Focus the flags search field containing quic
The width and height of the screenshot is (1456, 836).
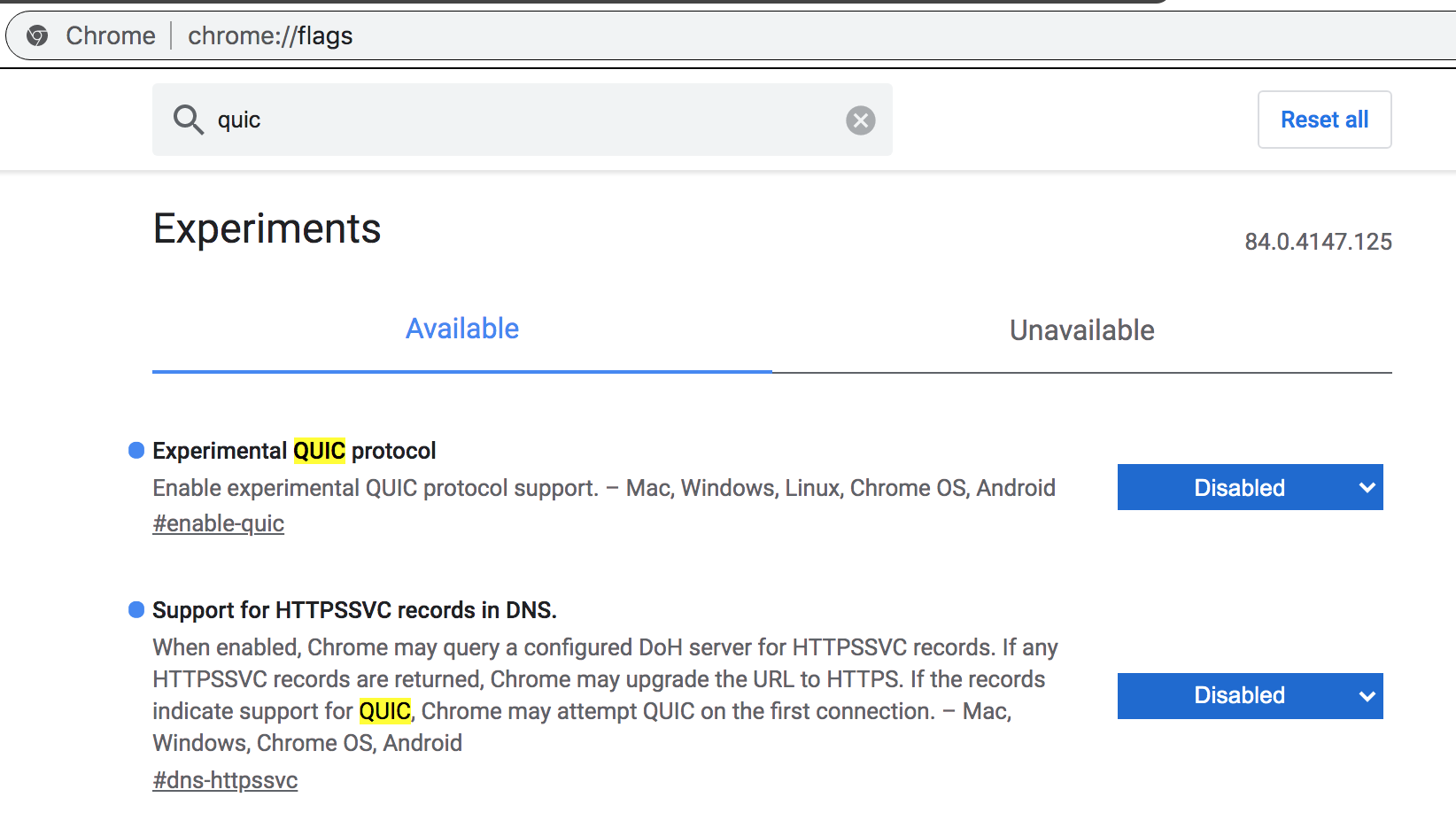[523, 120]
